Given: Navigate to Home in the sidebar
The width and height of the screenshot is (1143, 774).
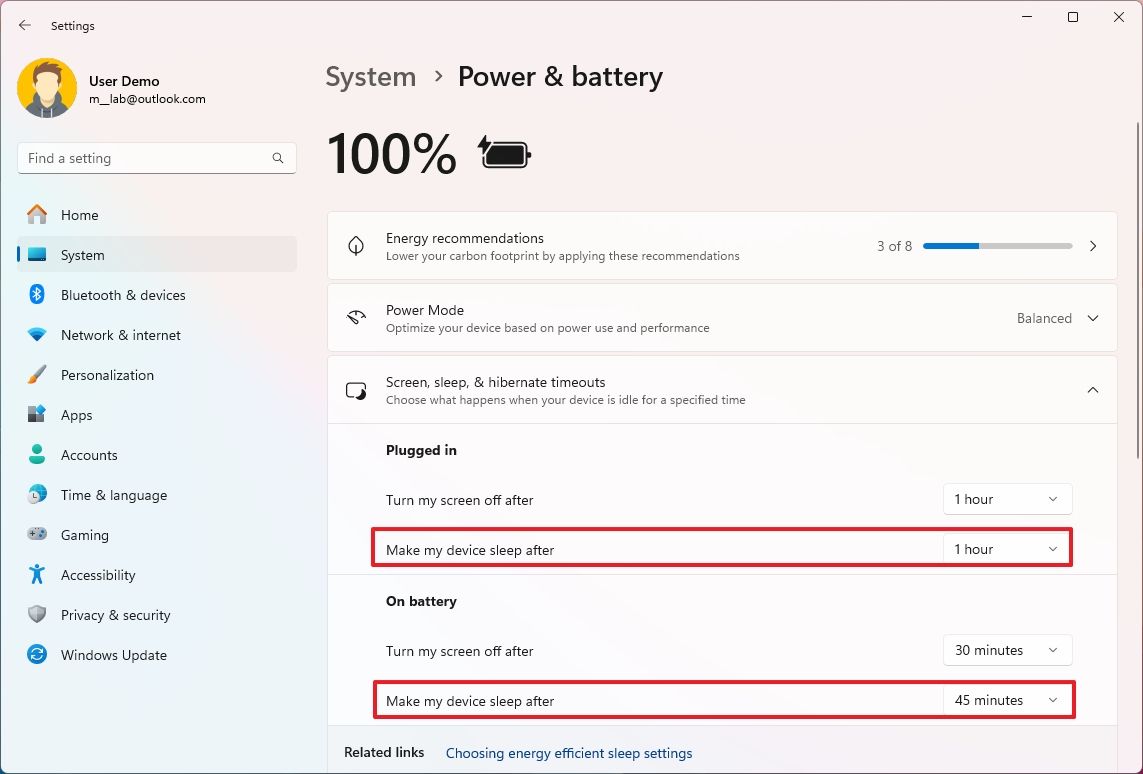Looking at the screenshot, I should pyautogui.click(x=81, y=214).
